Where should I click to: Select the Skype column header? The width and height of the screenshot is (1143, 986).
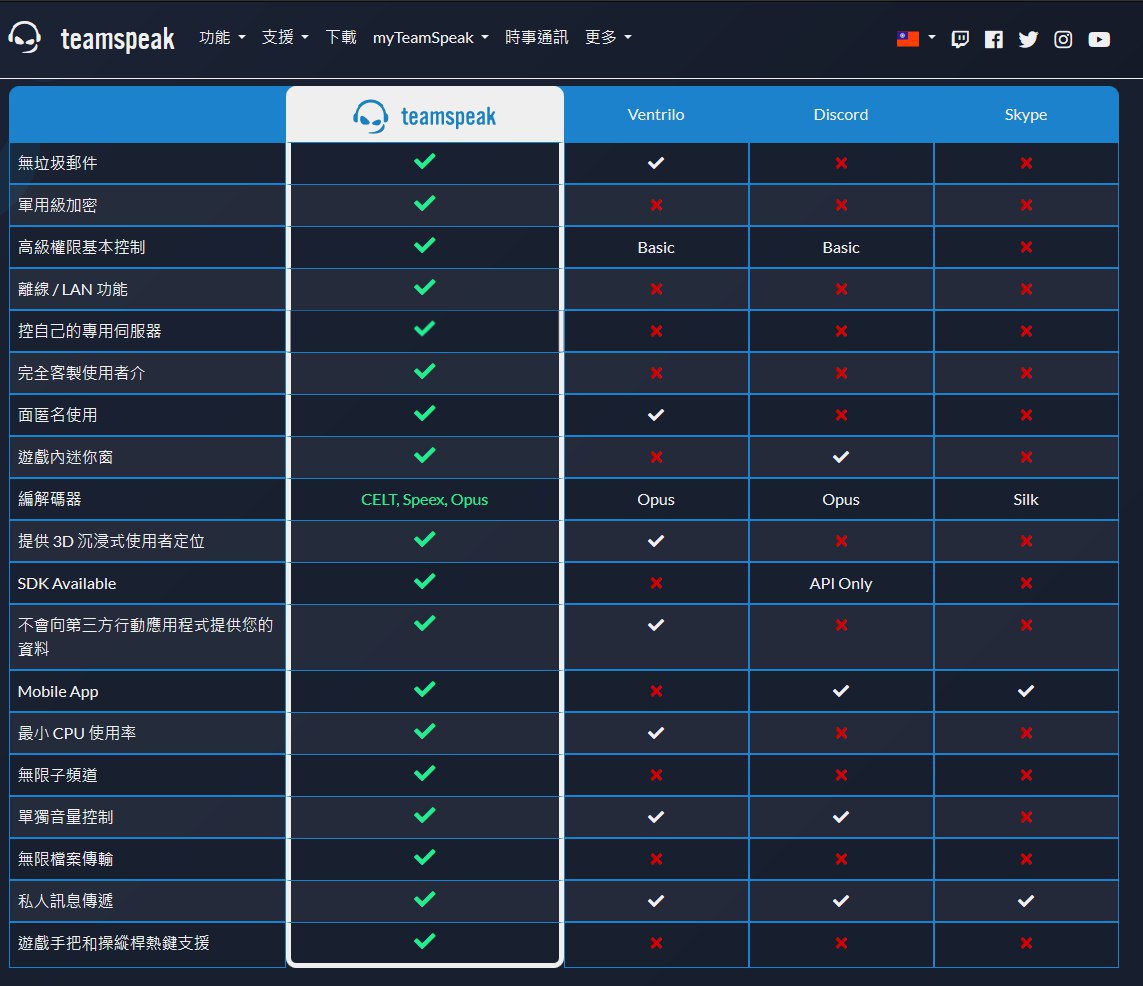point(1026,114)
